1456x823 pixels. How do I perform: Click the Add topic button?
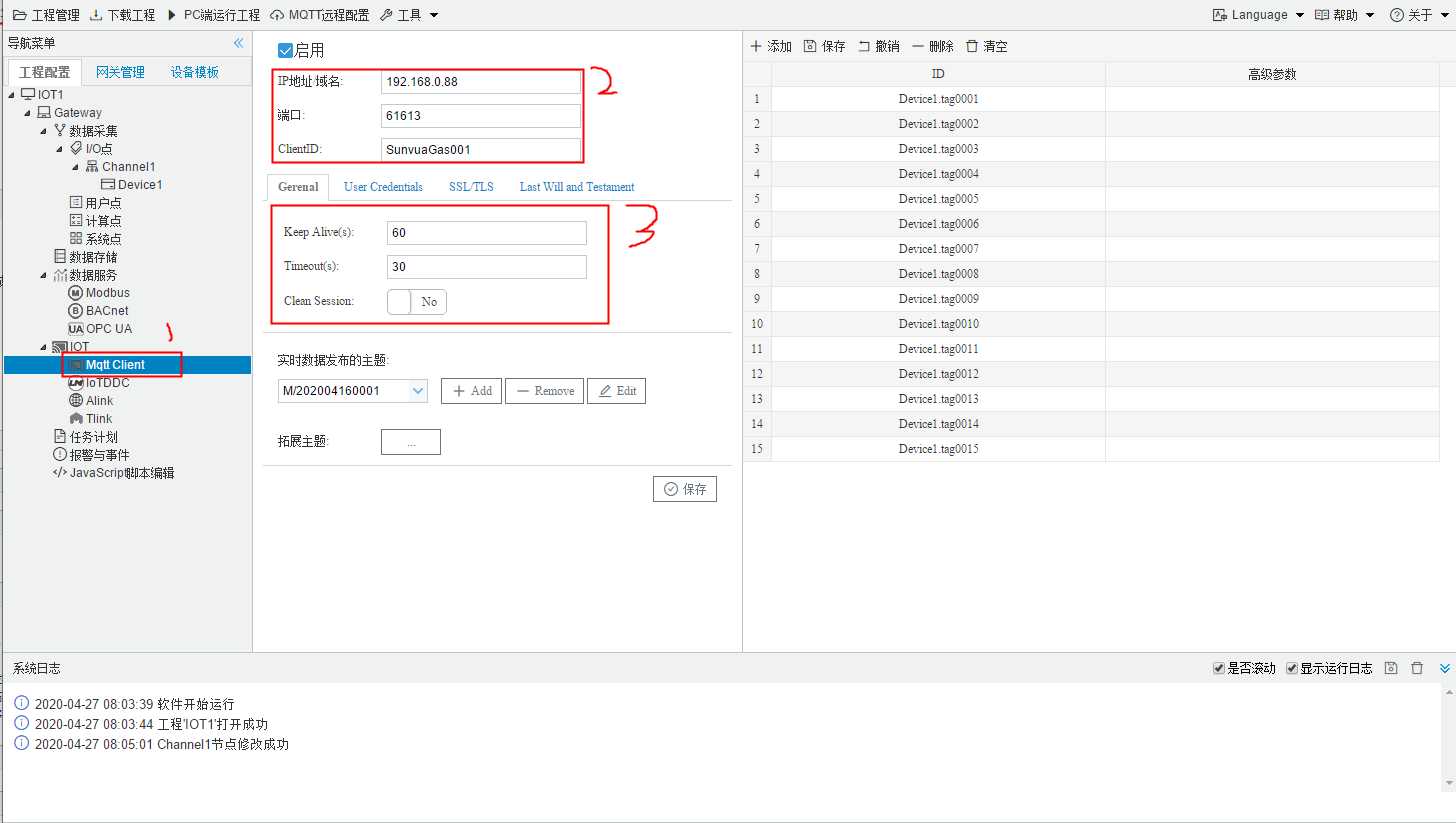click(472, 391)
